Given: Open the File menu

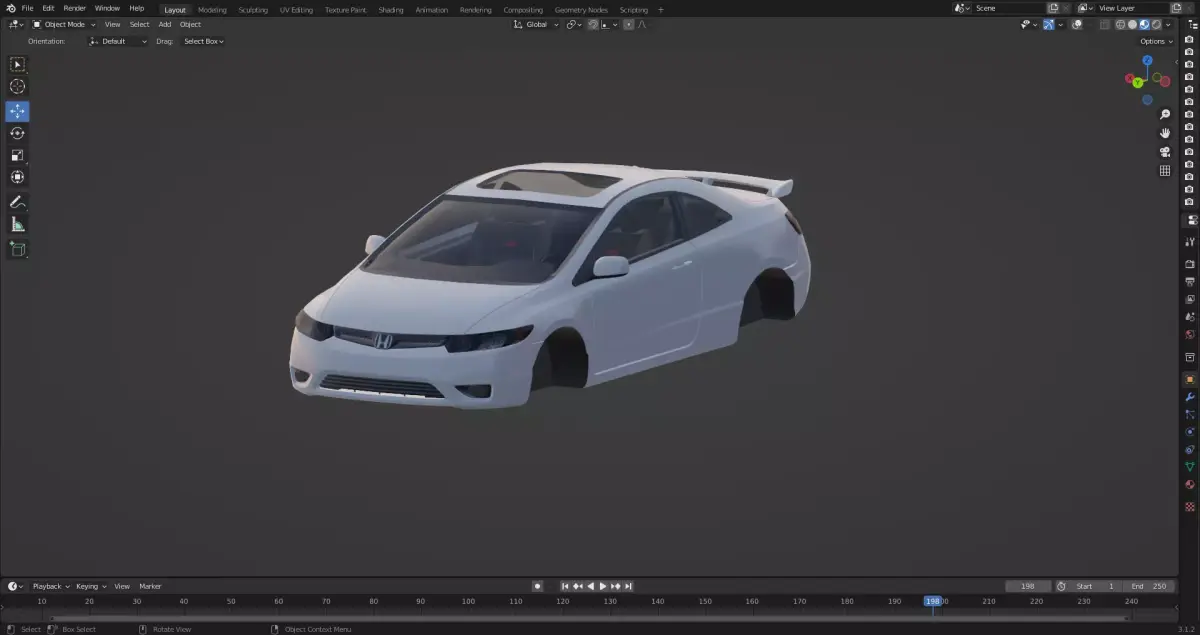Looking at the screenshot, I should pos(28,8).
